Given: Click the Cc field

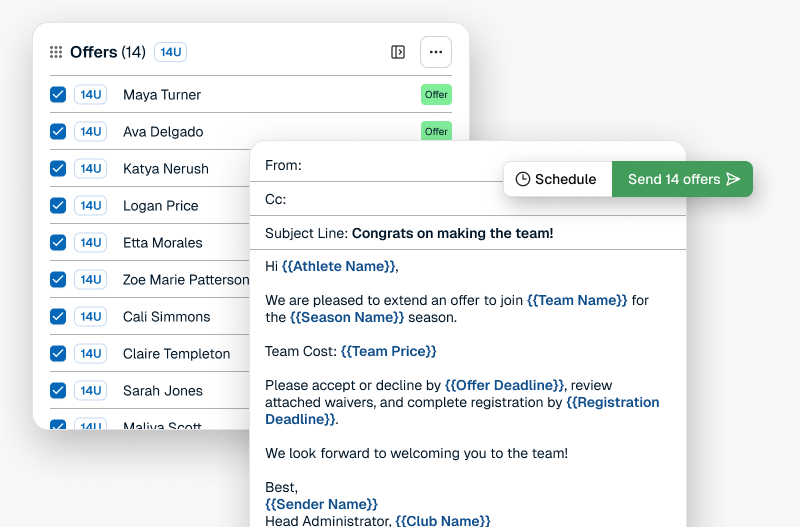Looking at the screenshot, I should coord(468,199).
